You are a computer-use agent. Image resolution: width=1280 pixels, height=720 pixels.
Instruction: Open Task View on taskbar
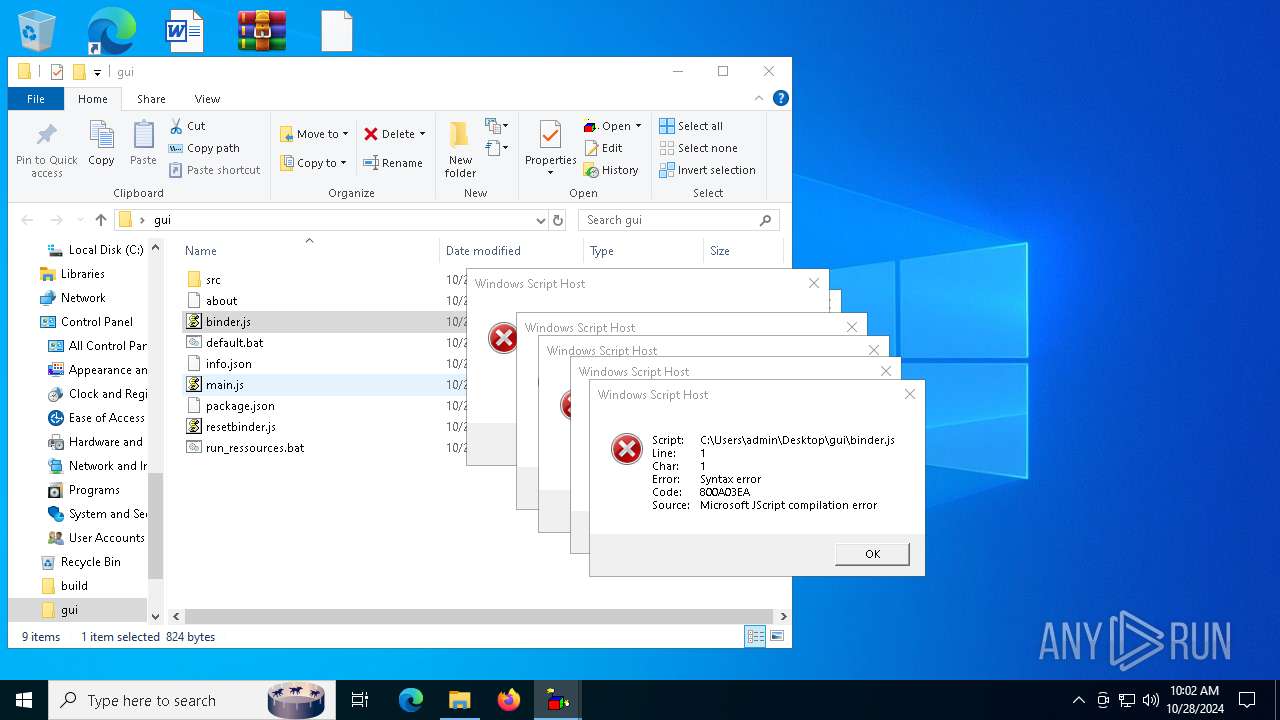point(360,700)
